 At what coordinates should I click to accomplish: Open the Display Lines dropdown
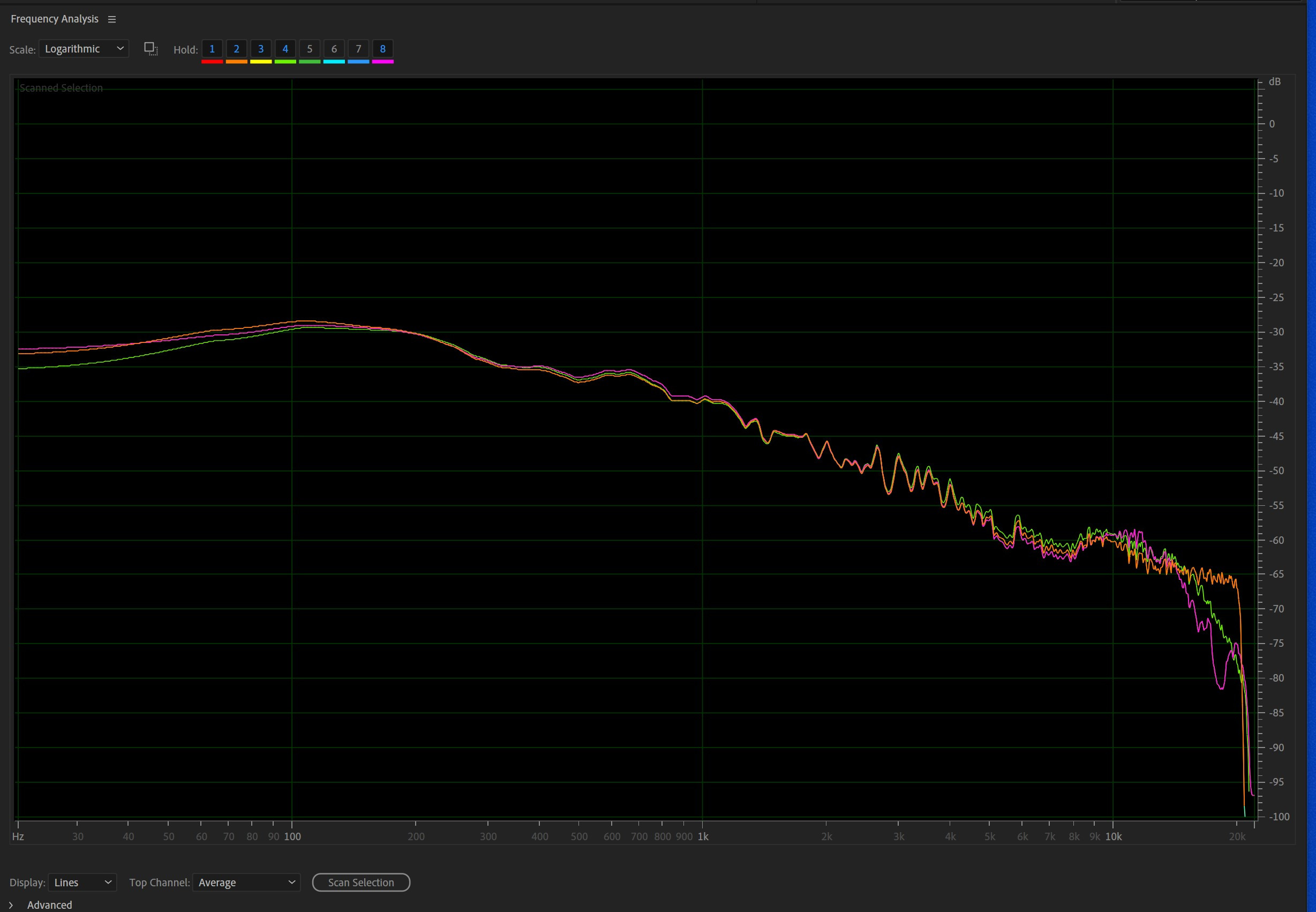point(82,883)
